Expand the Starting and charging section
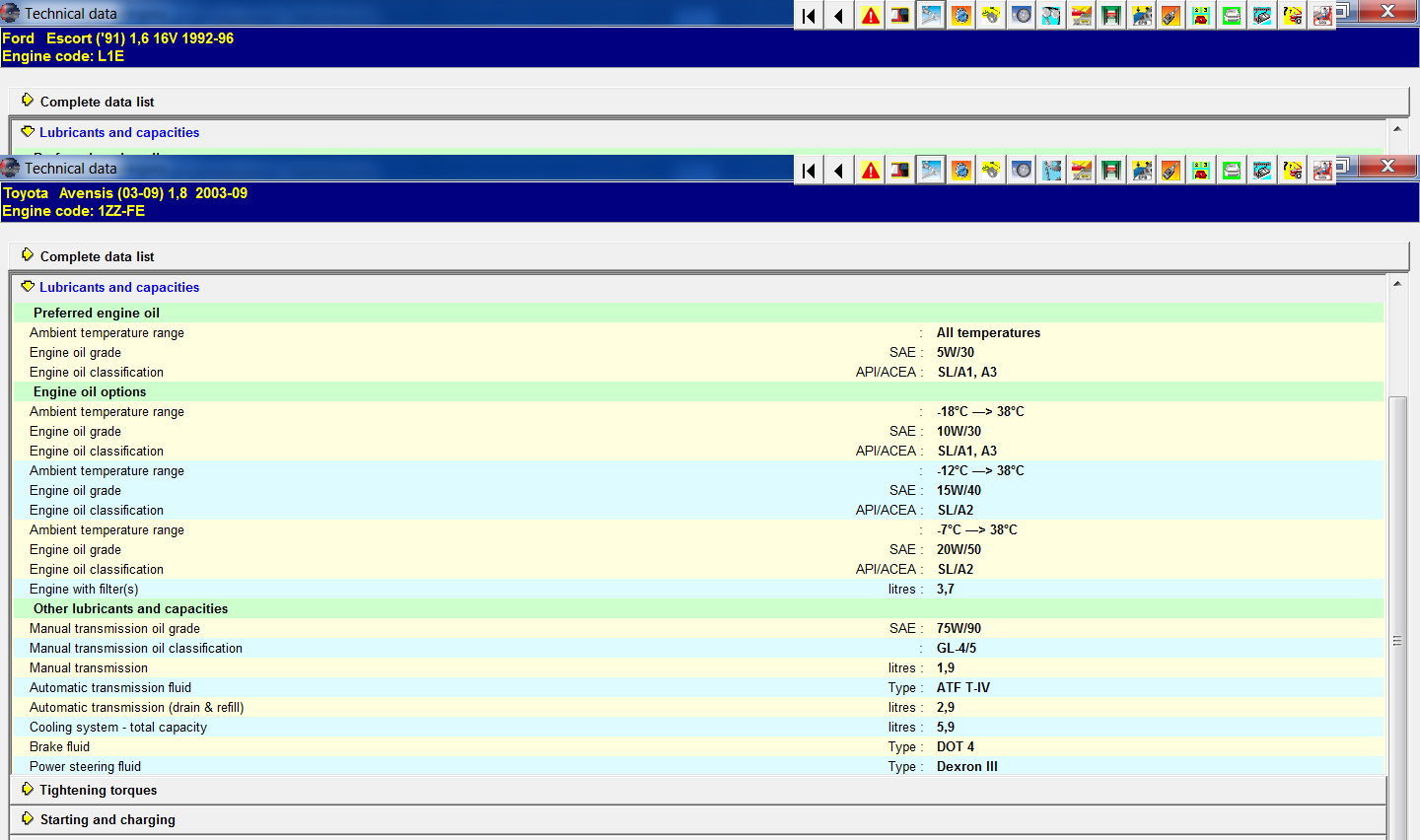 106,819
